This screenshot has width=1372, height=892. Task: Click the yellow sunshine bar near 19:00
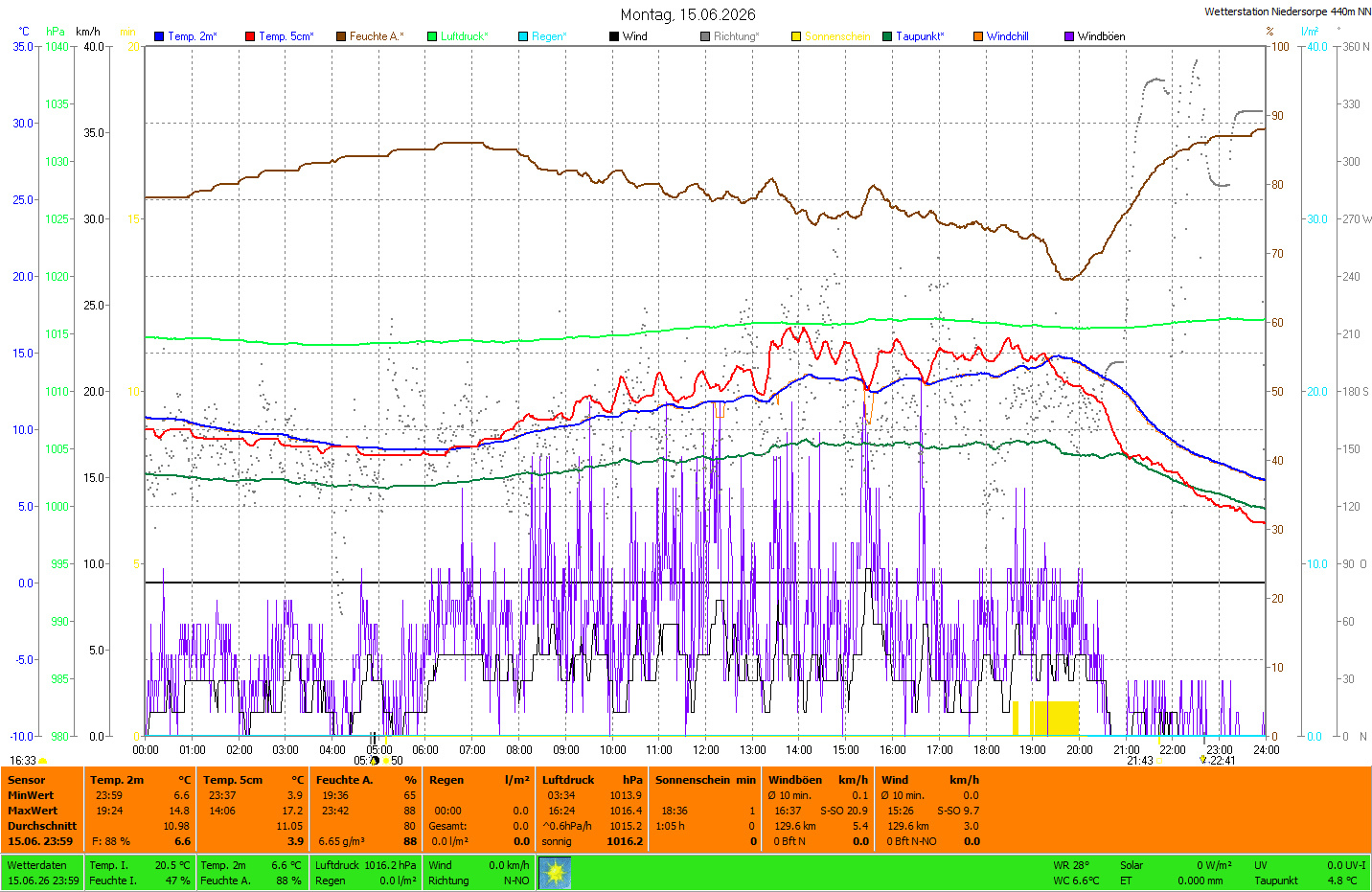(x=1055, y=718)
